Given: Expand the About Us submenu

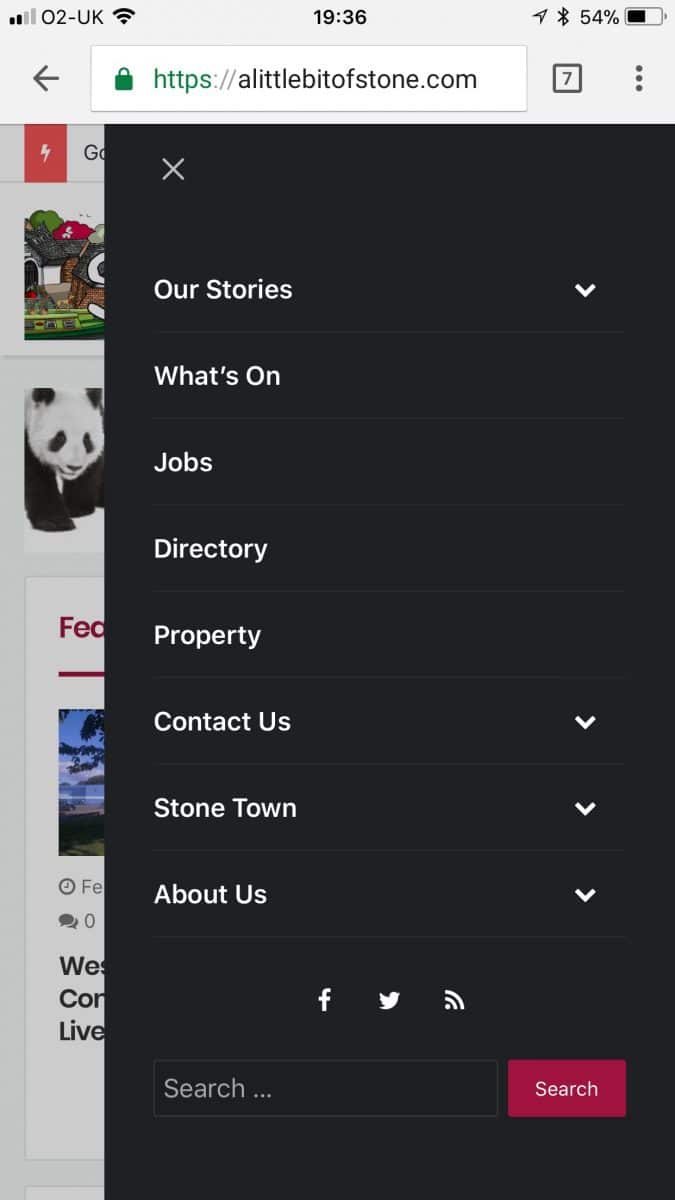Looking at the screenshot, I should point(585,895).
